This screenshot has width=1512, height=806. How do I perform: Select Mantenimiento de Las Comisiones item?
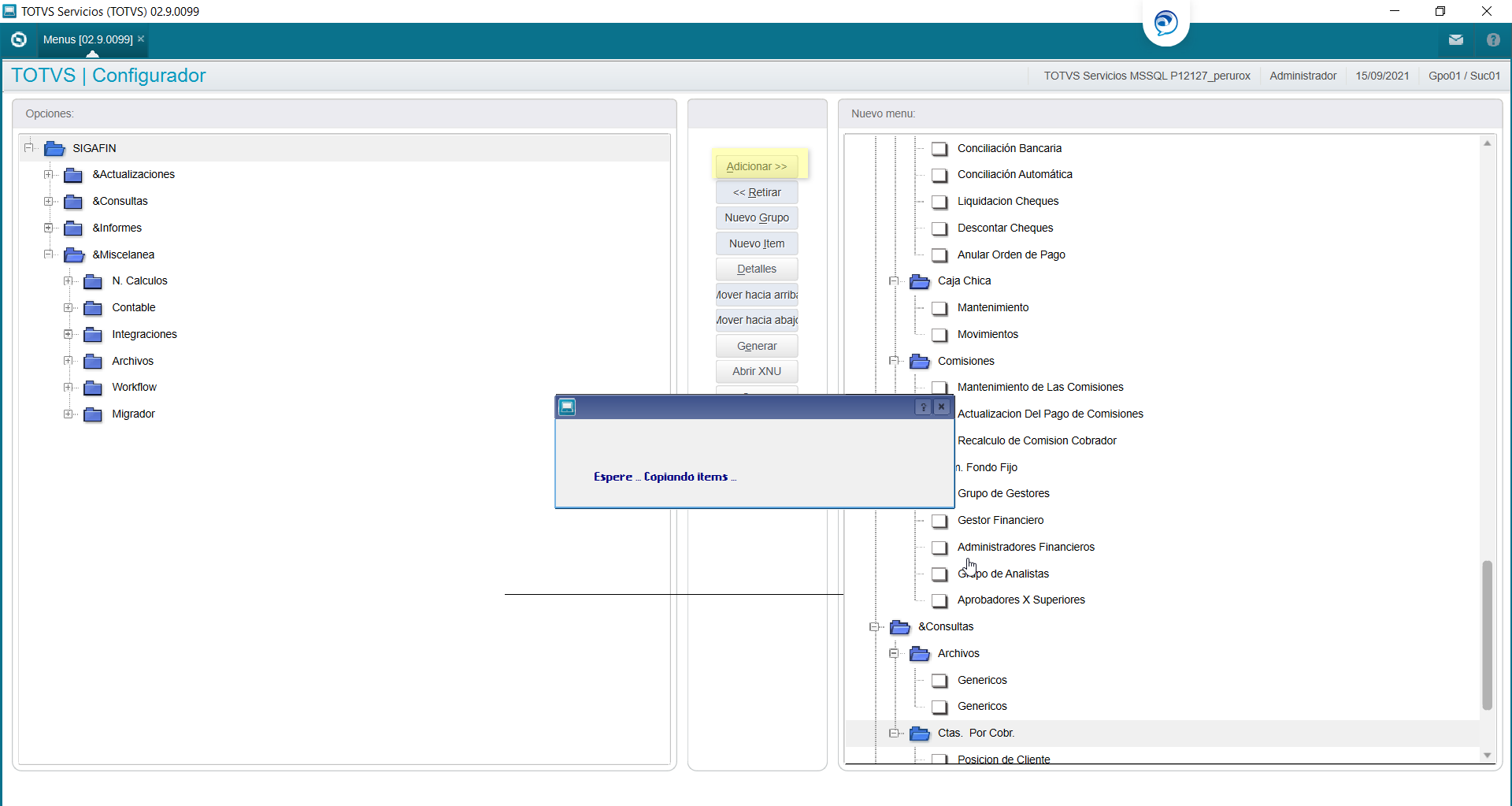(x=1040, y=388)
